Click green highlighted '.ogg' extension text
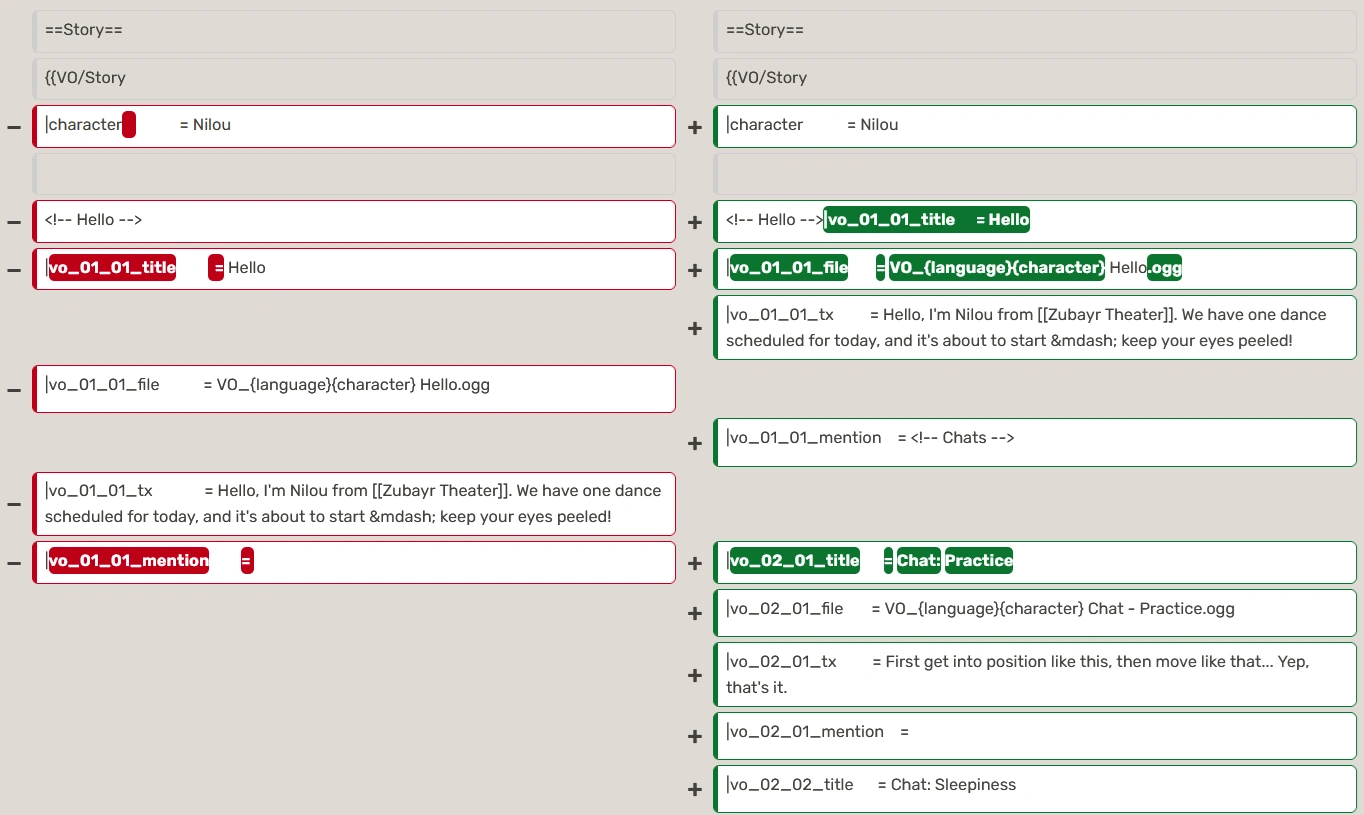 [1165, 268]
